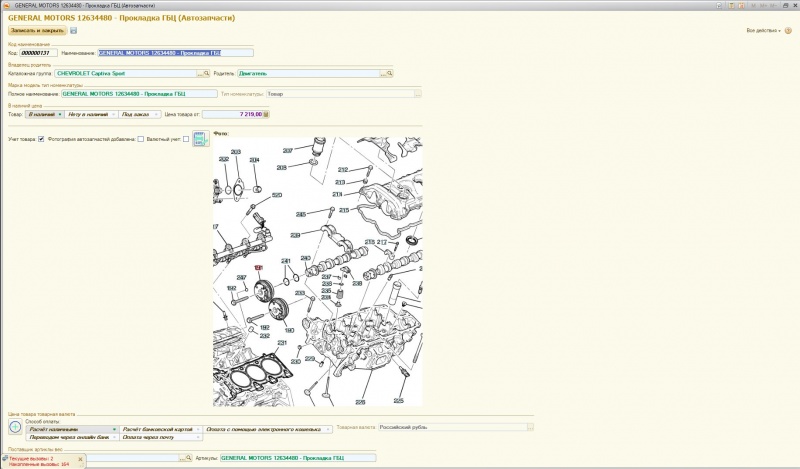Image resolution: width=800 pixels, height=469 pixels.
Task: Select Расчёт банковской картой payment method
Action: [161, 430]
